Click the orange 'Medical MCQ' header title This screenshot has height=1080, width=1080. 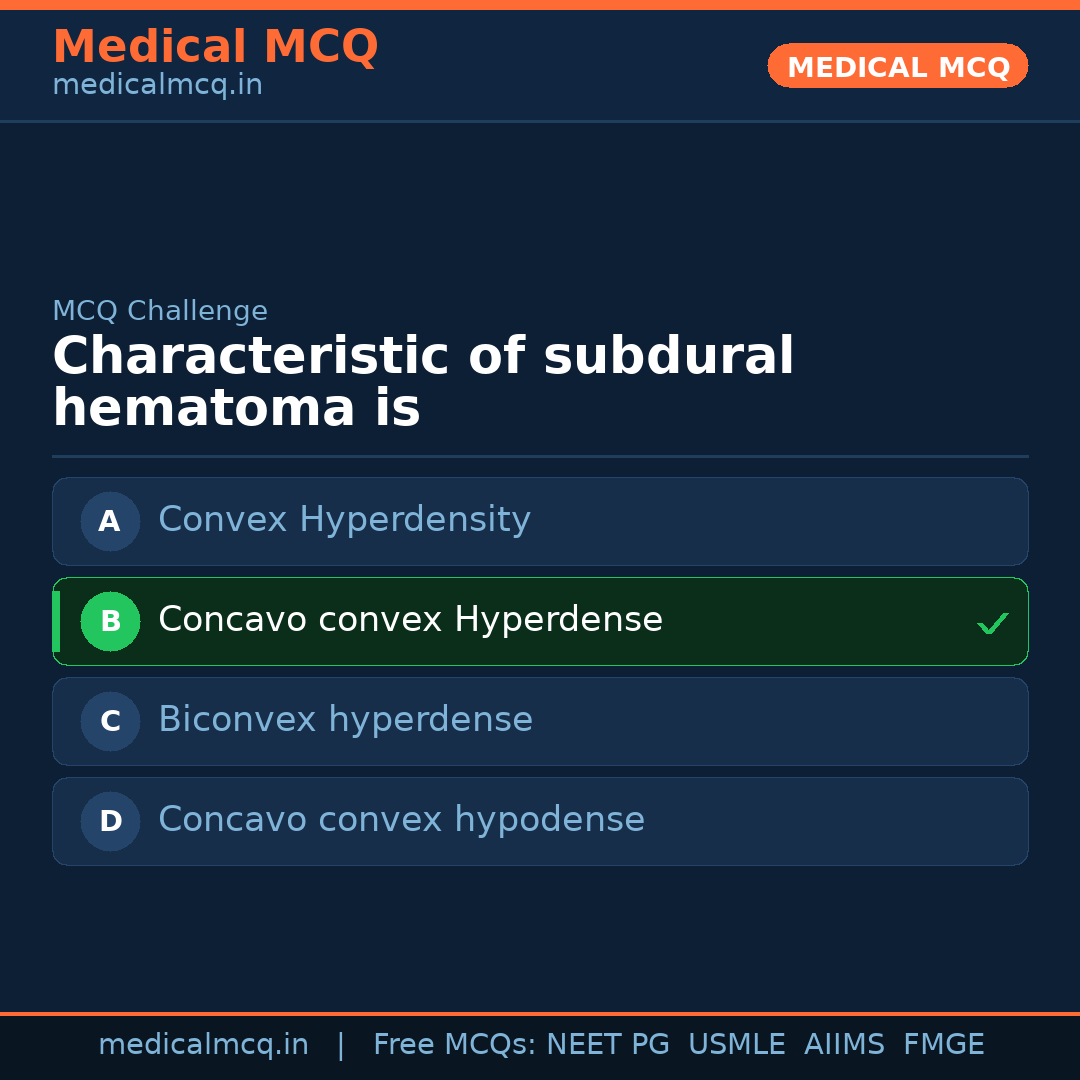215,47
